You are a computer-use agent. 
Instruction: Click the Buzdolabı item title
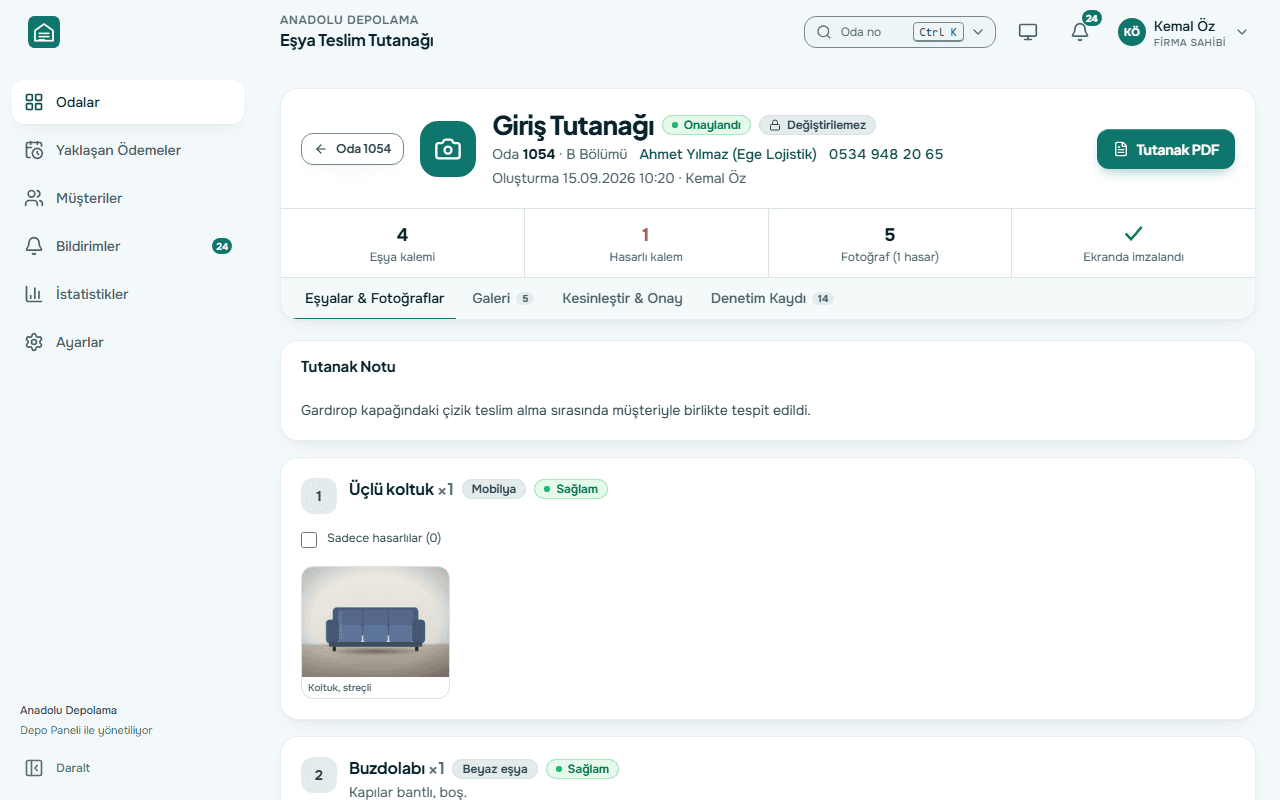pyautogui.click(x=387, y=768)
